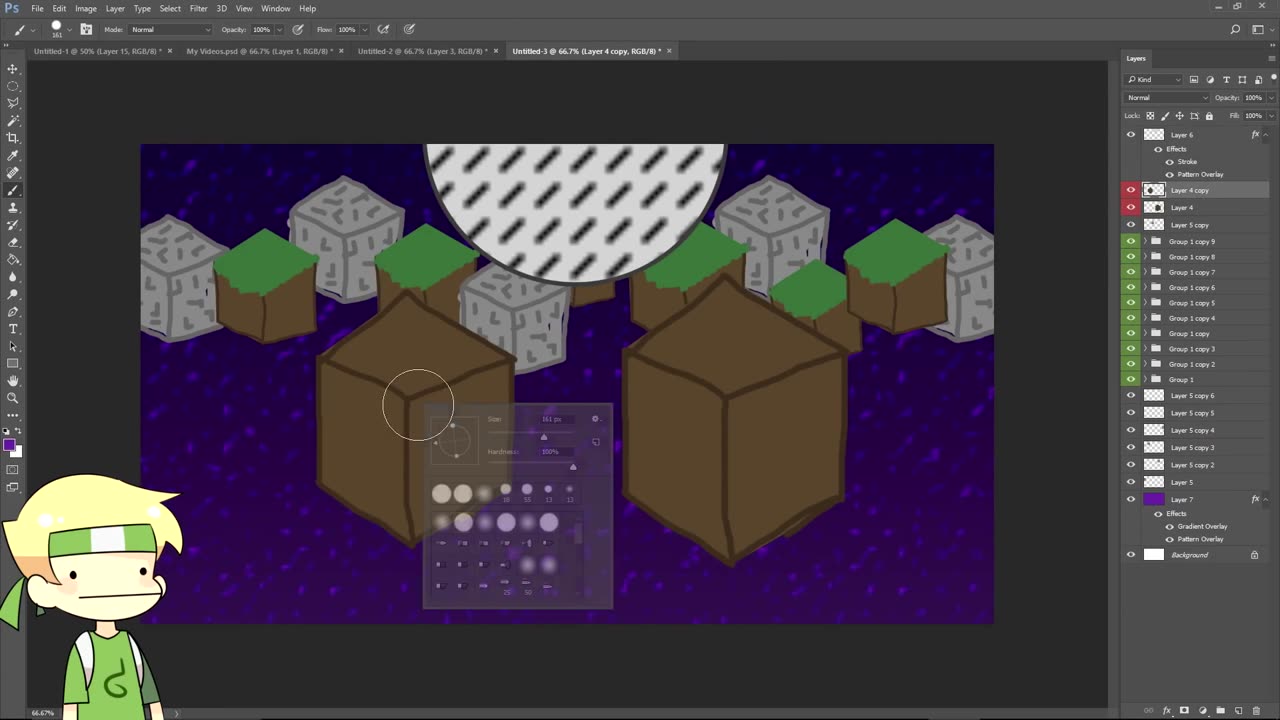Select the Healing Brush tool
1280x720 pixels.
click(x=13, y=173)
